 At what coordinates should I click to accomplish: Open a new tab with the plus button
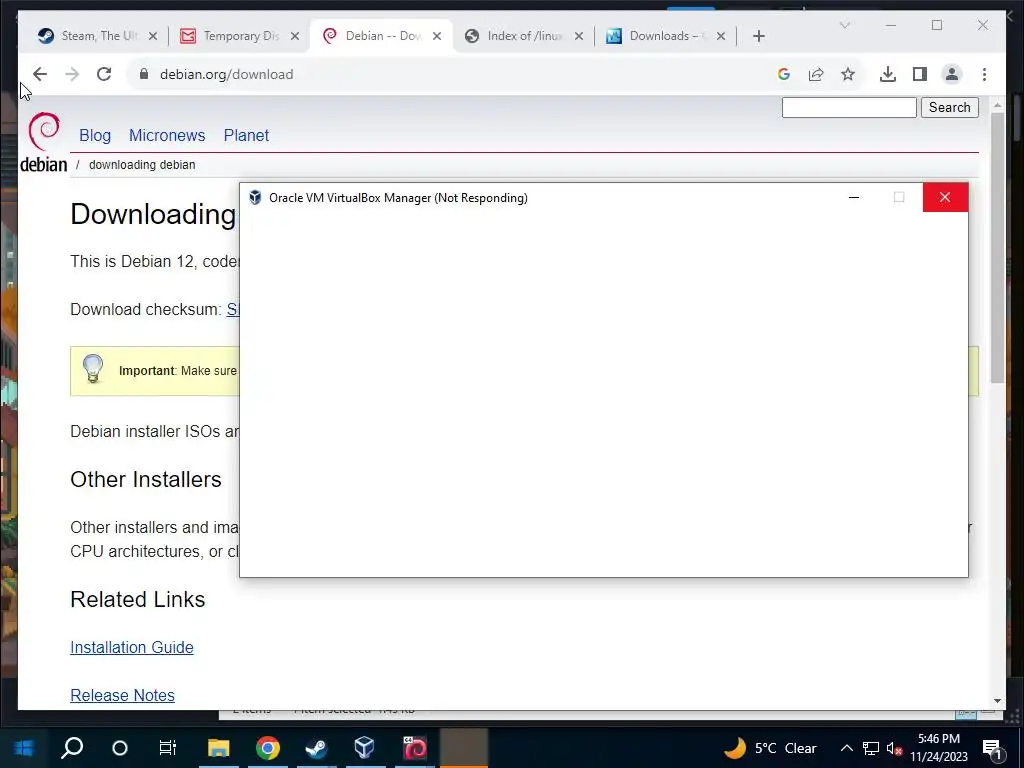[759, 37]
